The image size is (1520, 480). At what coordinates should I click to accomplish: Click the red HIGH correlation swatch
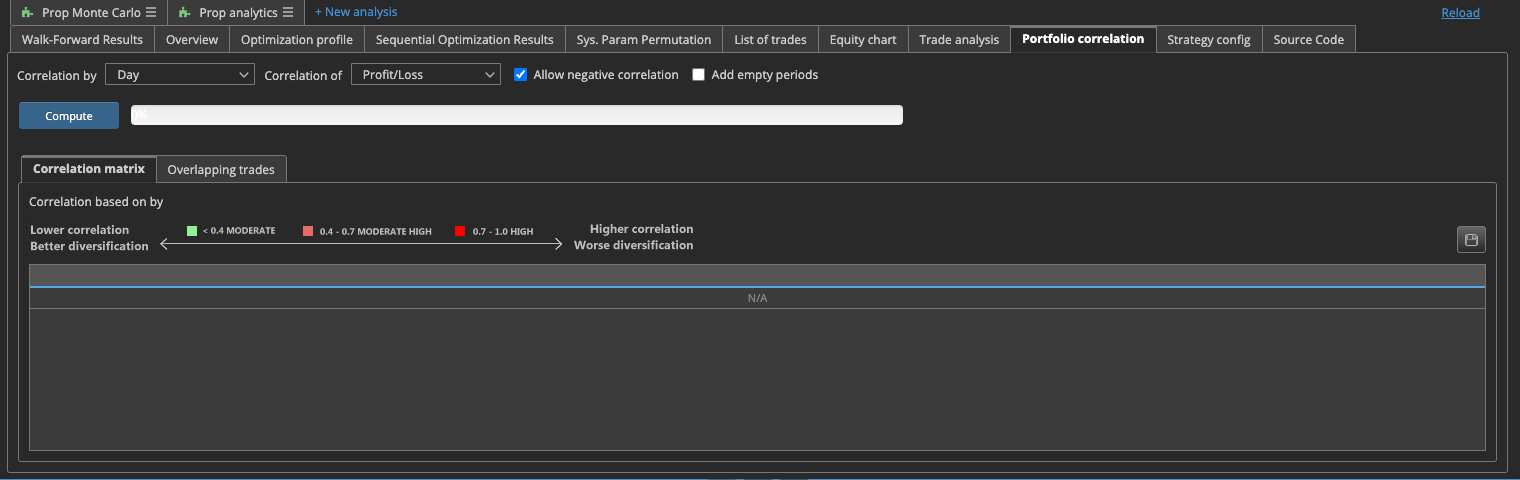(460, 231)
